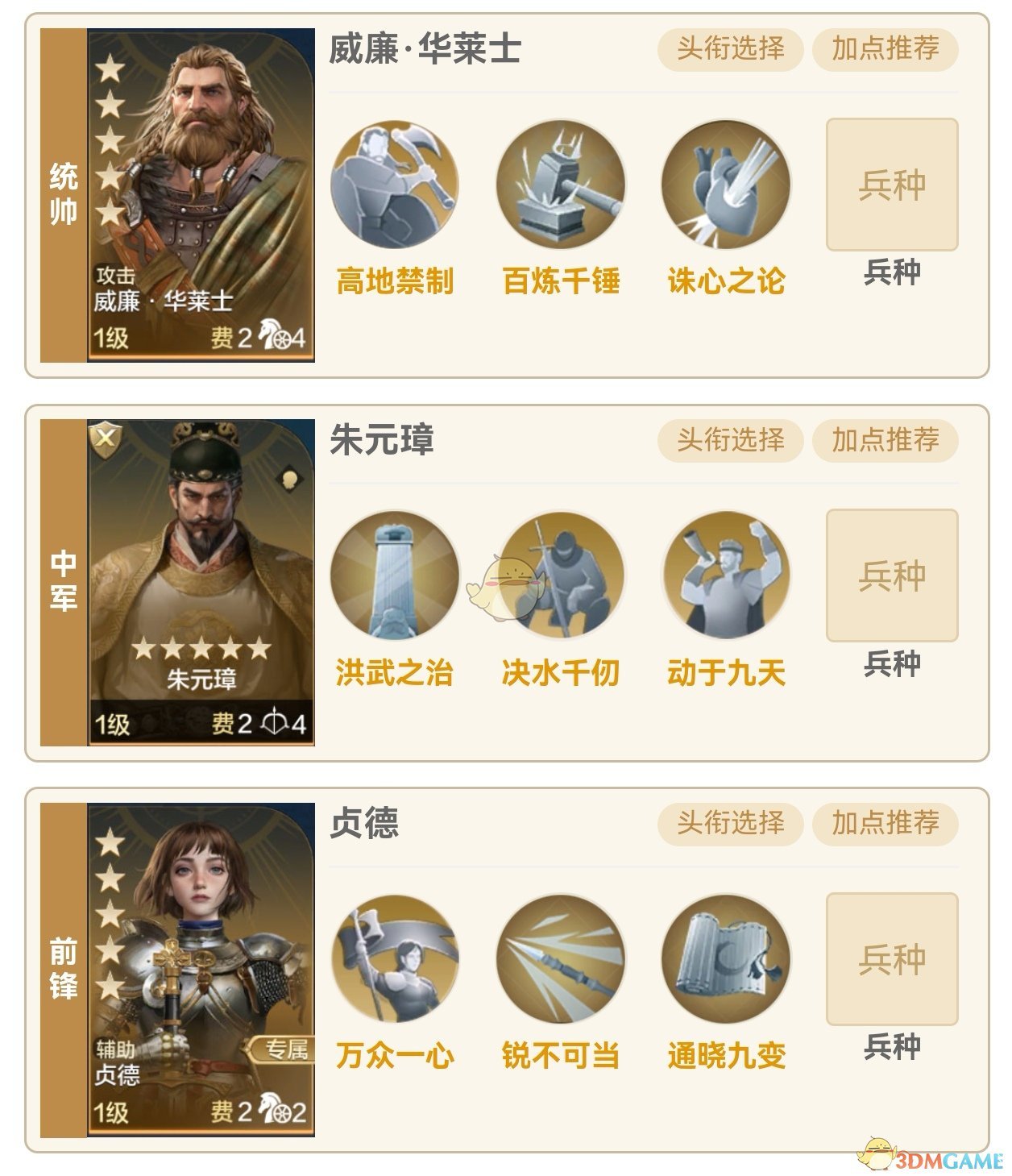The width and height of the screenshot is (1012, 1176).
Task: Select the 动于九天 horn skill icon
Action: tap(726, 575)
